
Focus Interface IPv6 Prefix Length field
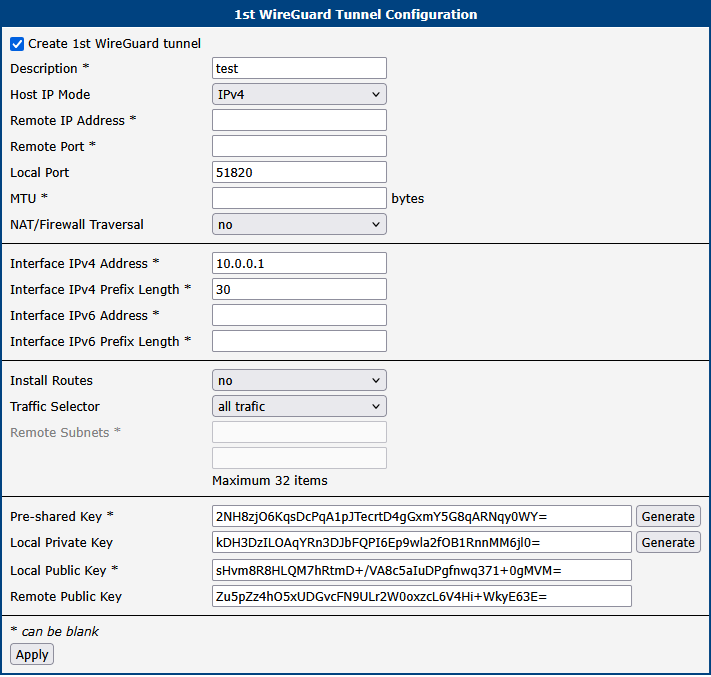tap(299, 341)
